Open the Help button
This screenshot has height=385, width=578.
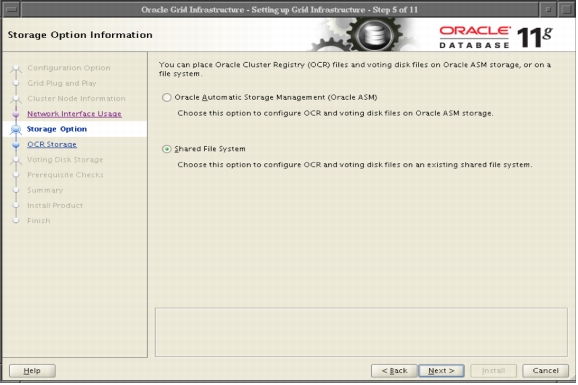(x=32, y=371)
